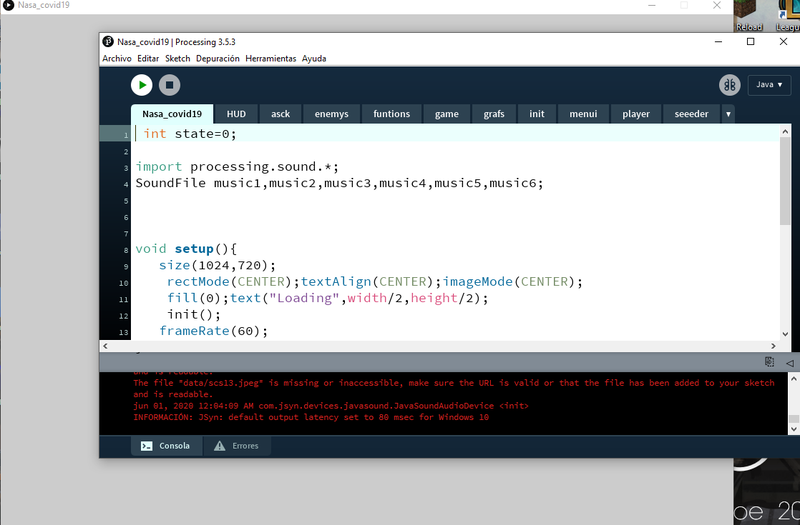Open the asck tab
This screenshot has height=525, width=800.
[281, 114]
